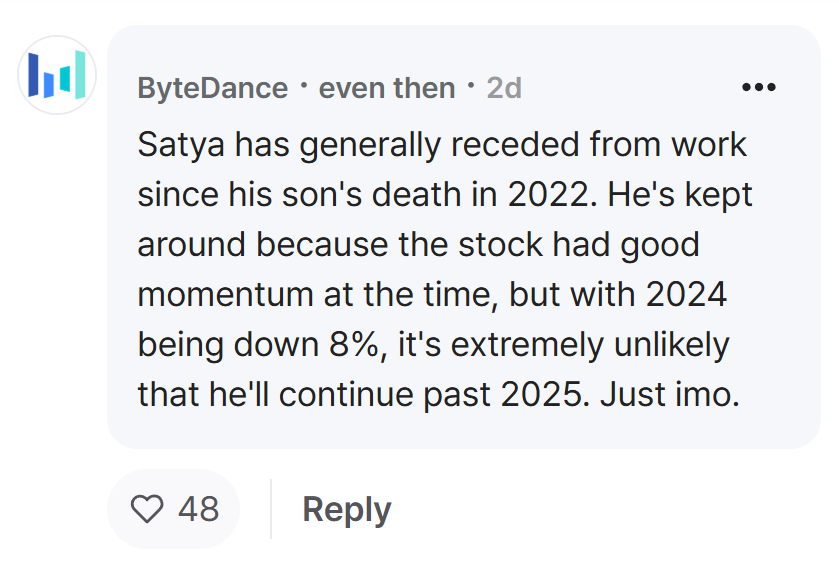View the profile of user 'even then'
839x577 pixels.
(386, 88)
